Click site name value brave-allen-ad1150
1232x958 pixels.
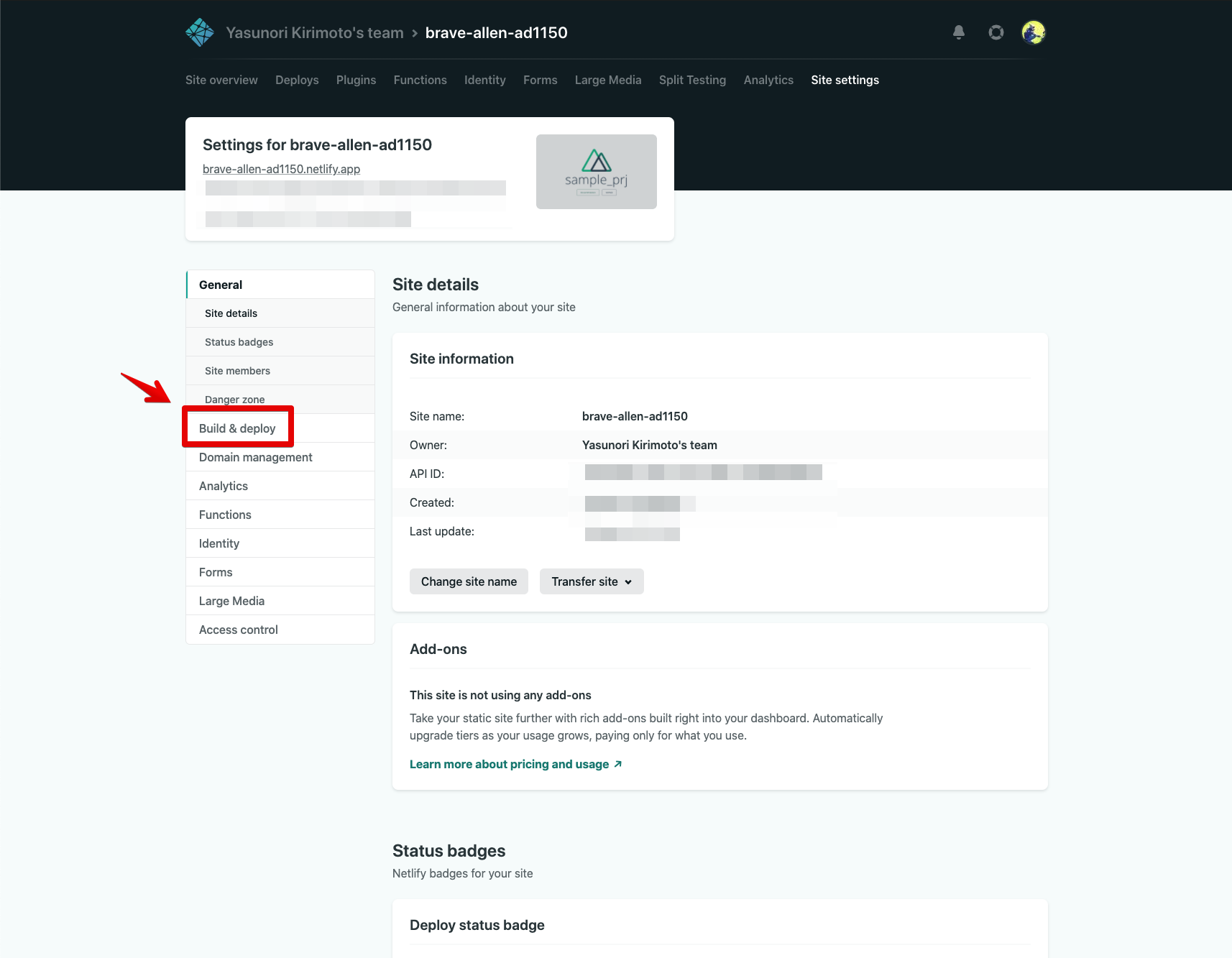pyautogui.click(x=635, y=416)
